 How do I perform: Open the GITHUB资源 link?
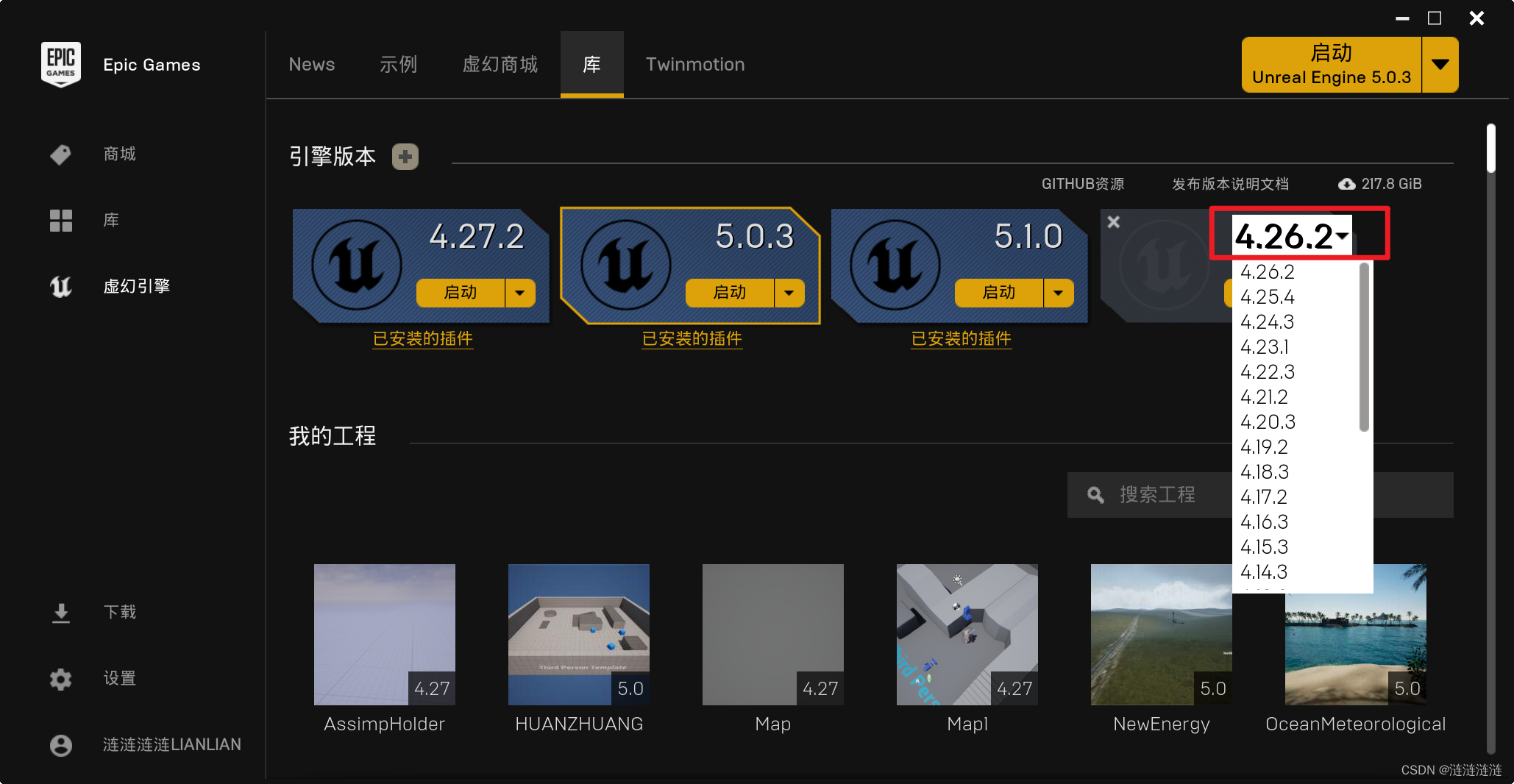click(1083, 184)
